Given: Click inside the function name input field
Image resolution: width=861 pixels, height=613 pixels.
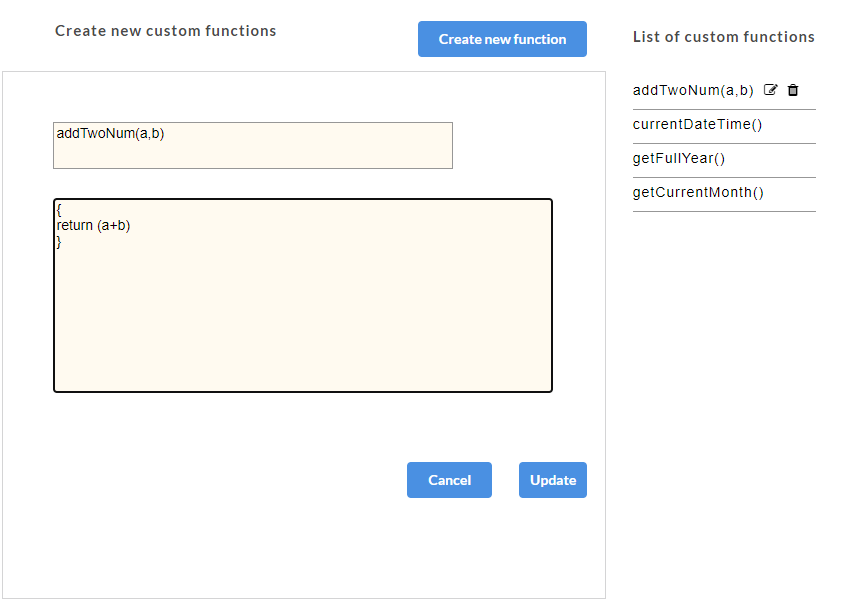Looking at the screenshot, I should 252,145.
